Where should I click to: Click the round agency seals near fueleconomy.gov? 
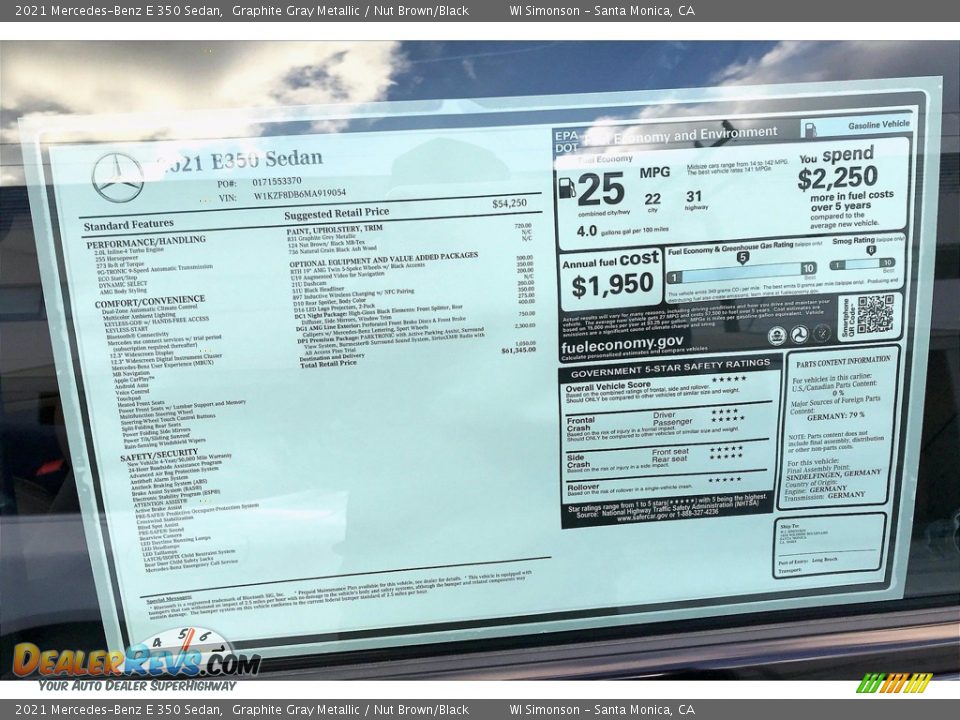[799, 335]
